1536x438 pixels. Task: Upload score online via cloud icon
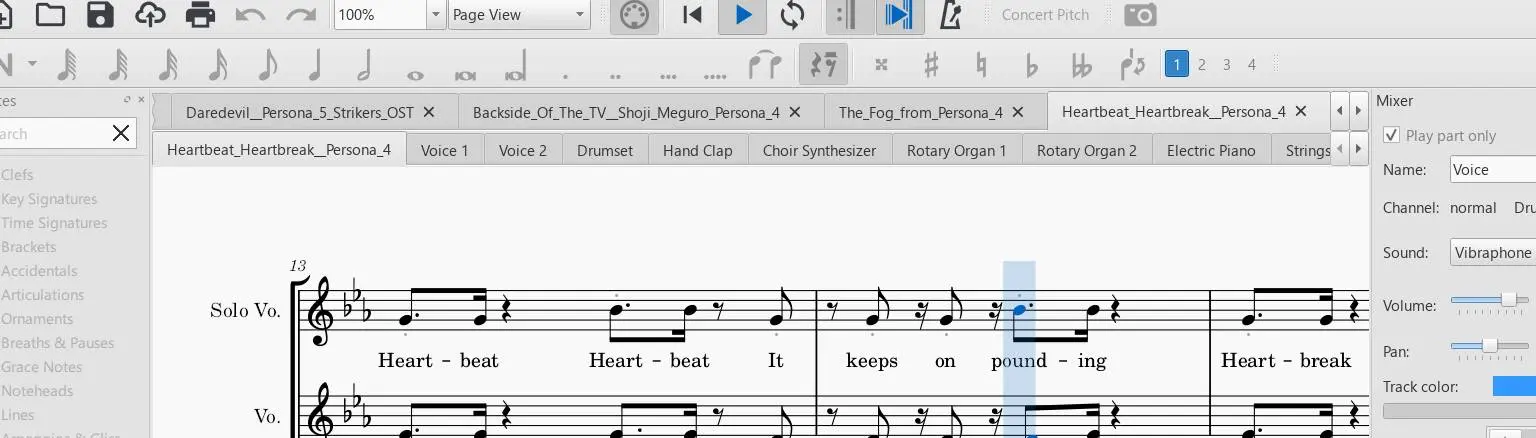[150, 14]
